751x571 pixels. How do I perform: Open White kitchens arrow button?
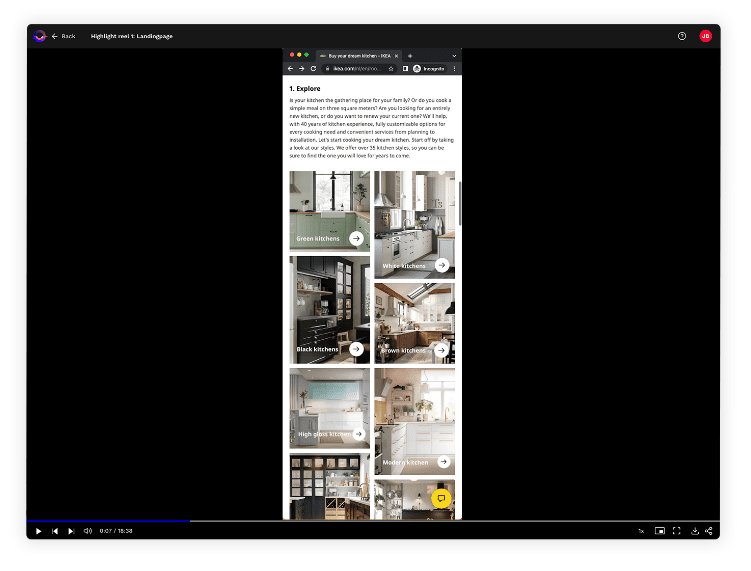[442, 265]
